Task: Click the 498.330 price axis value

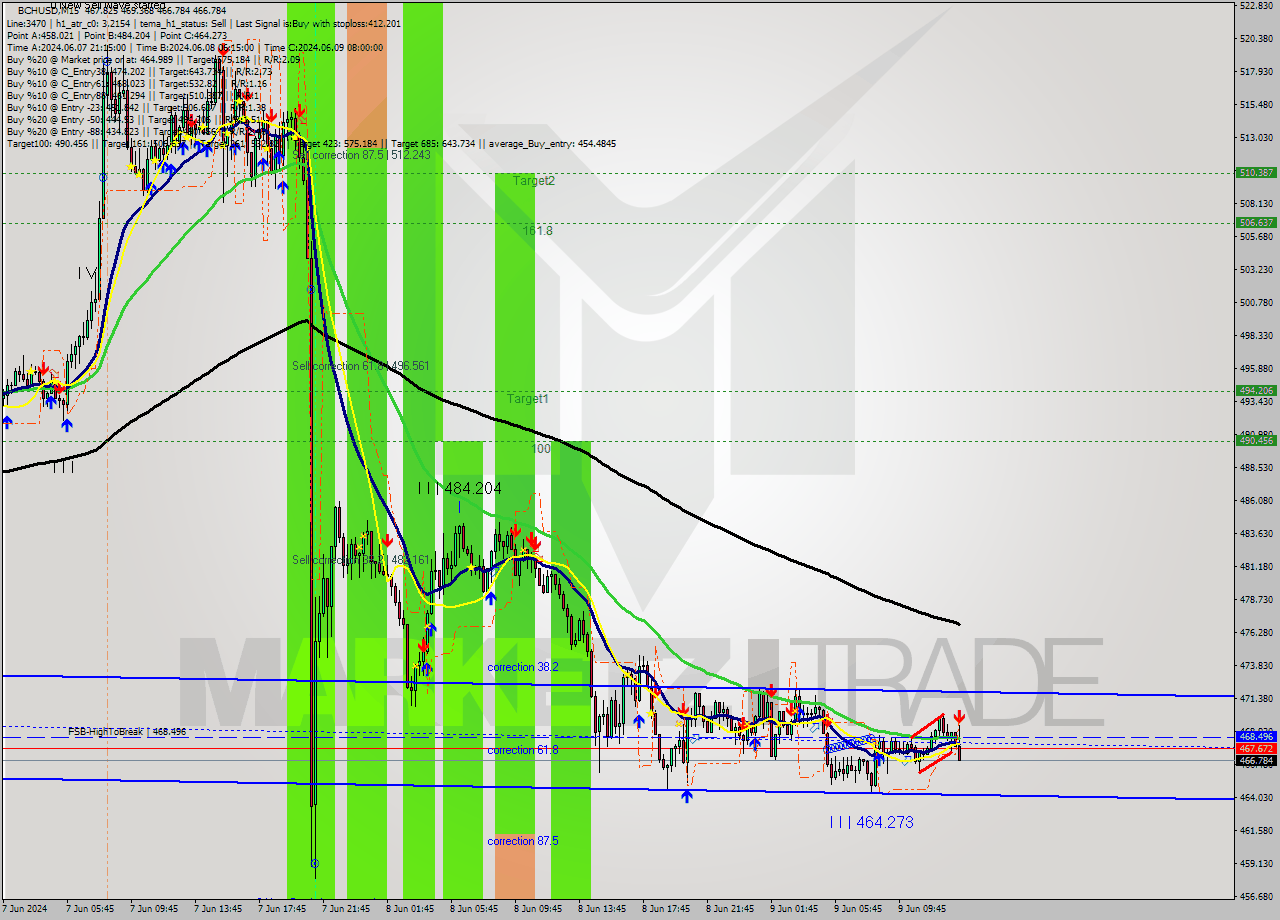Action: tap(1255, 335)
